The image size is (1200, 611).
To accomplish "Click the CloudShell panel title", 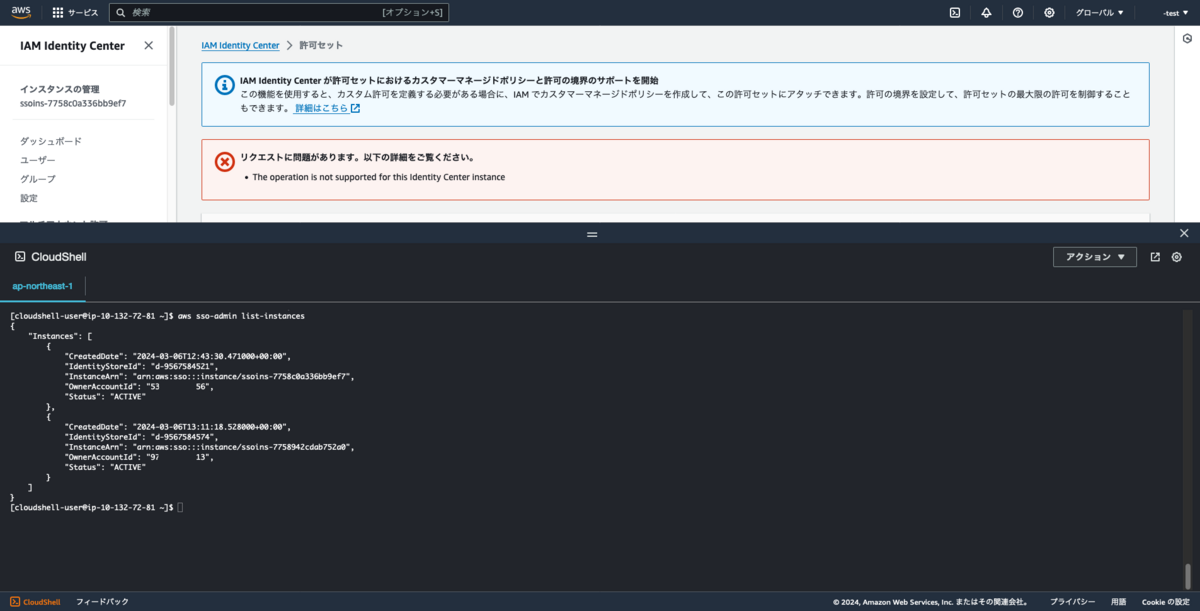I will [x=58, y=257].
